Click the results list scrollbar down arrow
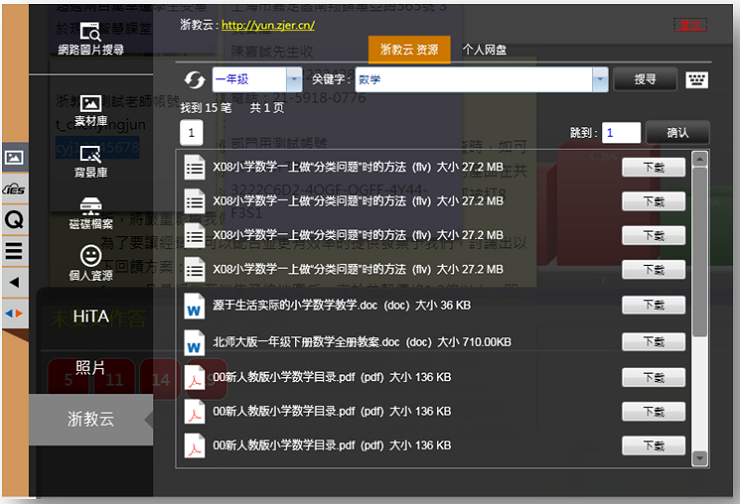This screenshot has width=740, height=504. pyautogui.click(x=699, y=458)
